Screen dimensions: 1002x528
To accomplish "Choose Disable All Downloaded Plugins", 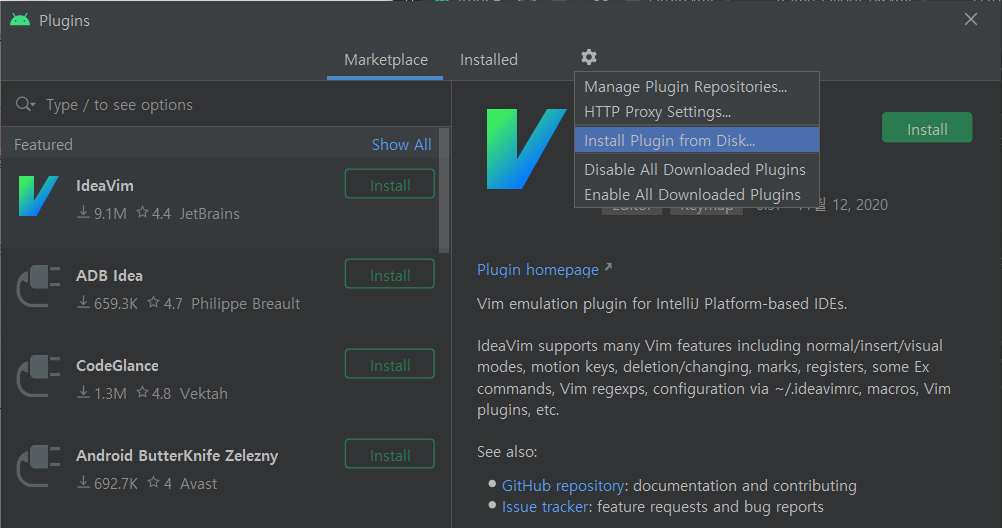I will tap(697, 169).
